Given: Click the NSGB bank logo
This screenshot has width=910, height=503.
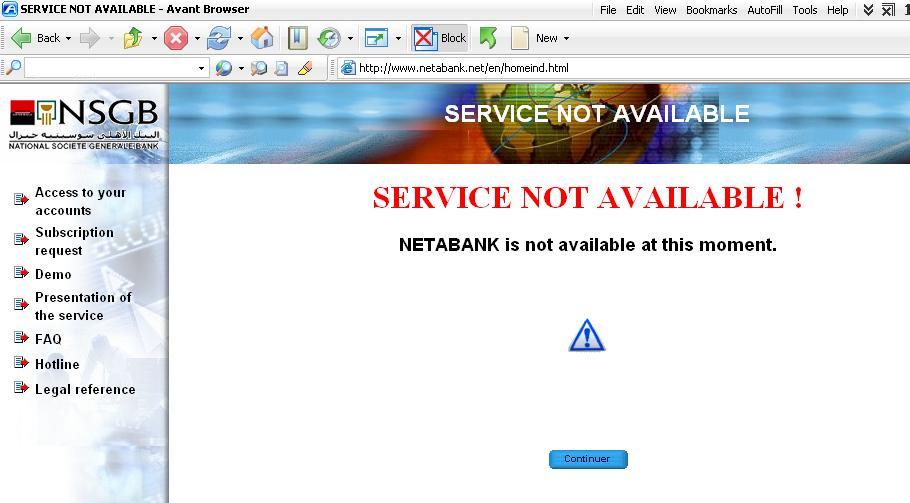Looking at the screenshot, I should (84, 124).
